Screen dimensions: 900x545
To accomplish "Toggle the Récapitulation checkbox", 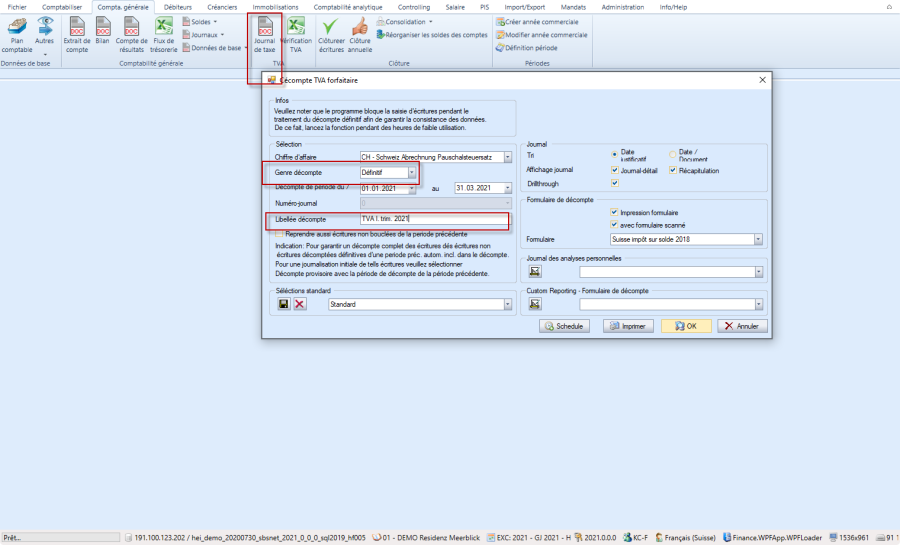I will coord(673,170).
